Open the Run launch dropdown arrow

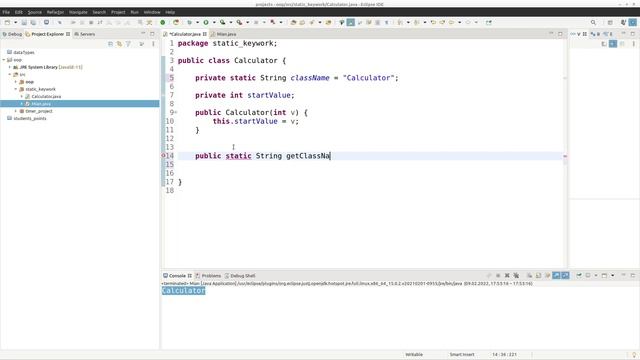tap(214, 22)
